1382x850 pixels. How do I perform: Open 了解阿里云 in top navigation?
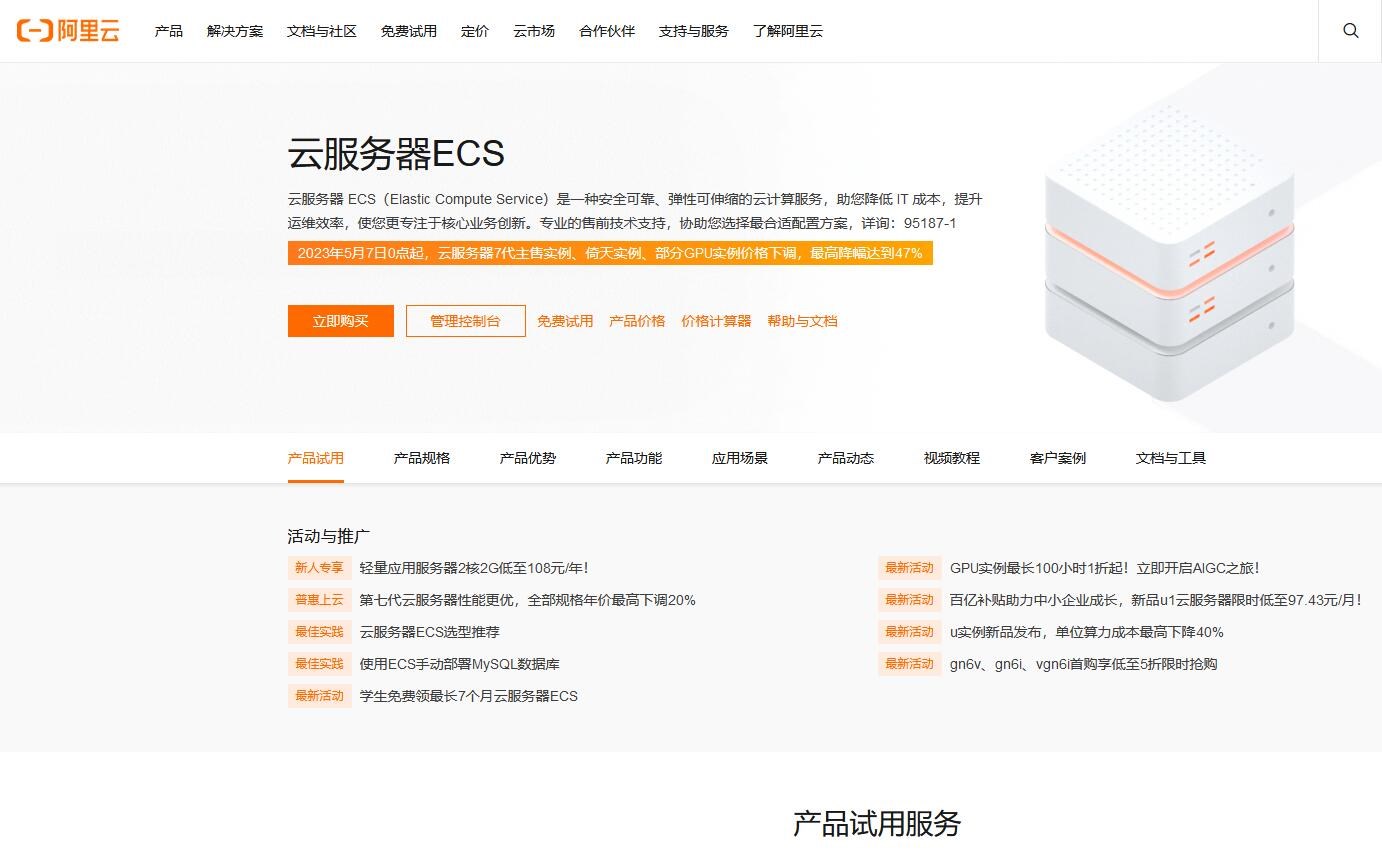tap(788, 31)
